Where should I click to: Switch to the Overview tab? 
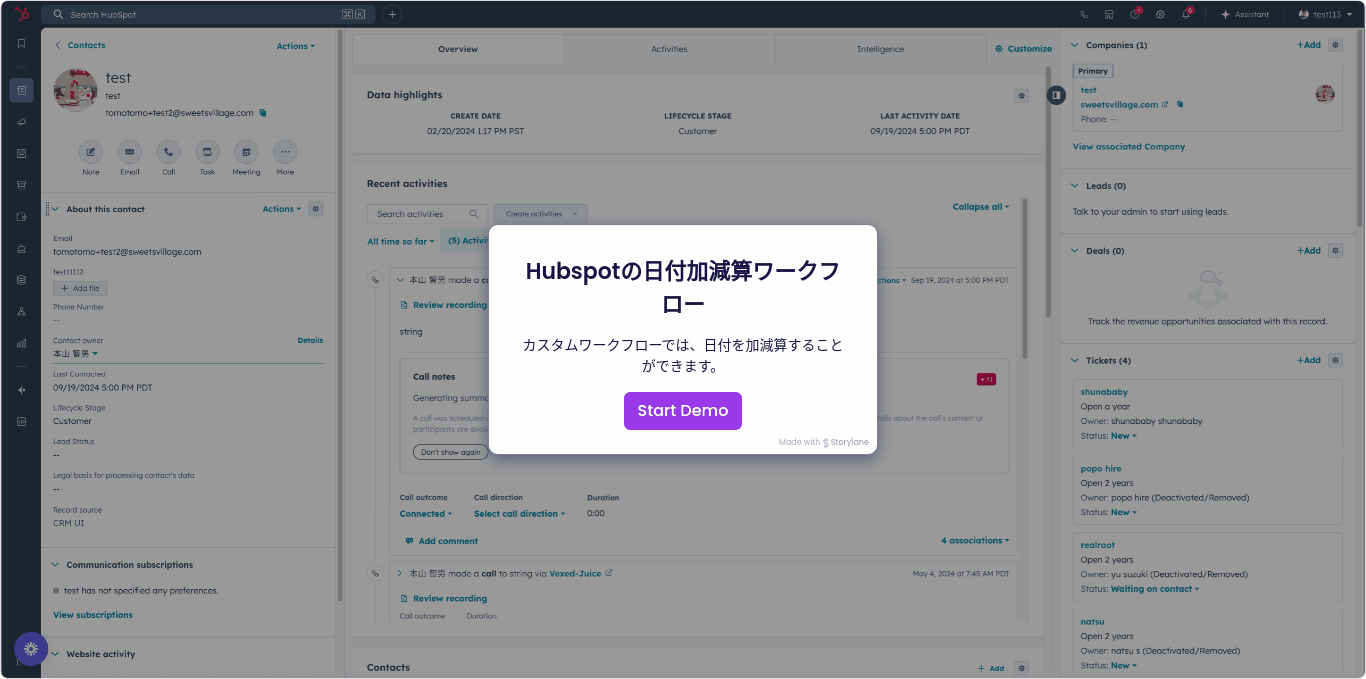tap(458, 49)
